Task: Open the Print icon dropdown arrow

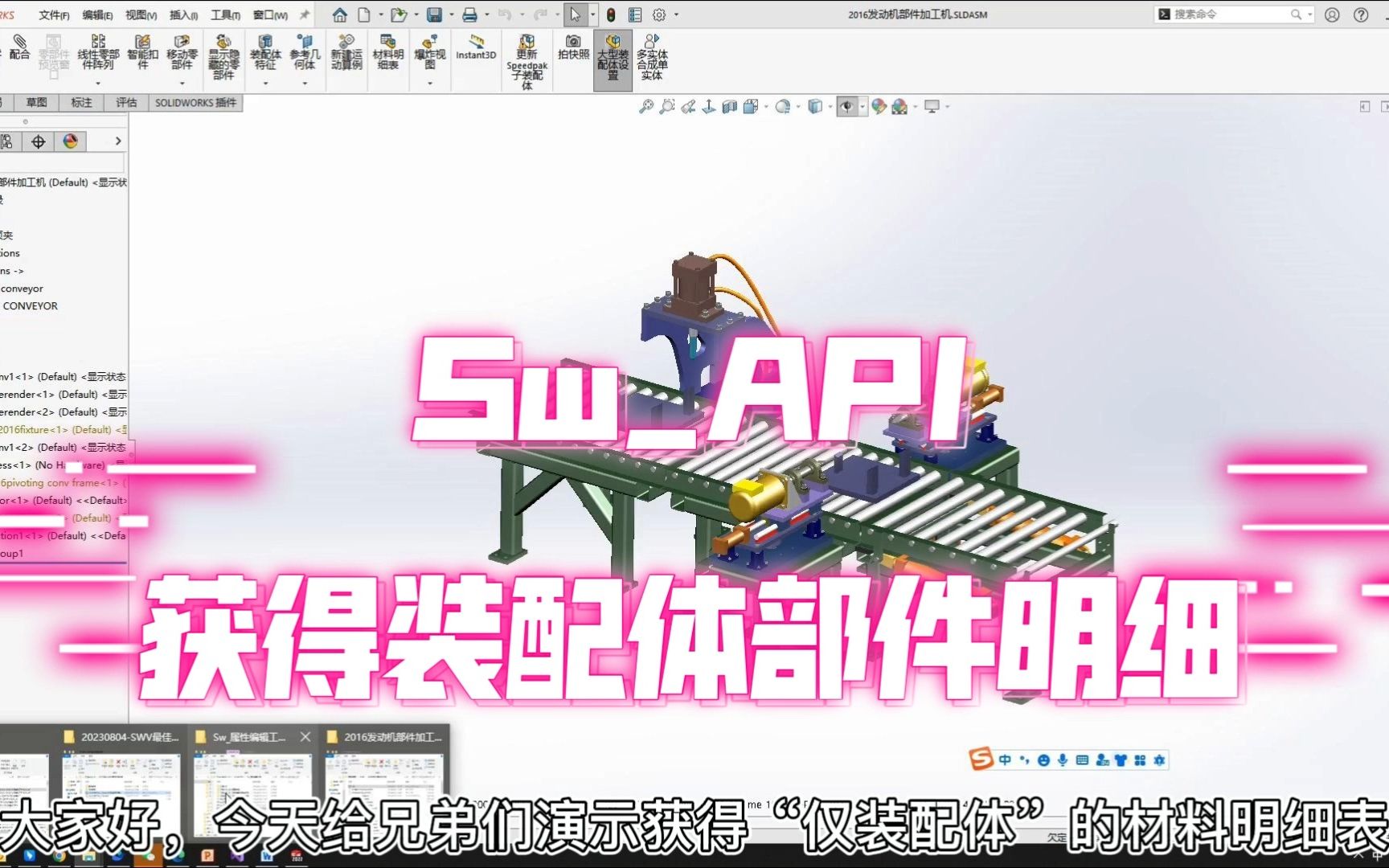Action: pyautogui.click(x=487, y=14)
